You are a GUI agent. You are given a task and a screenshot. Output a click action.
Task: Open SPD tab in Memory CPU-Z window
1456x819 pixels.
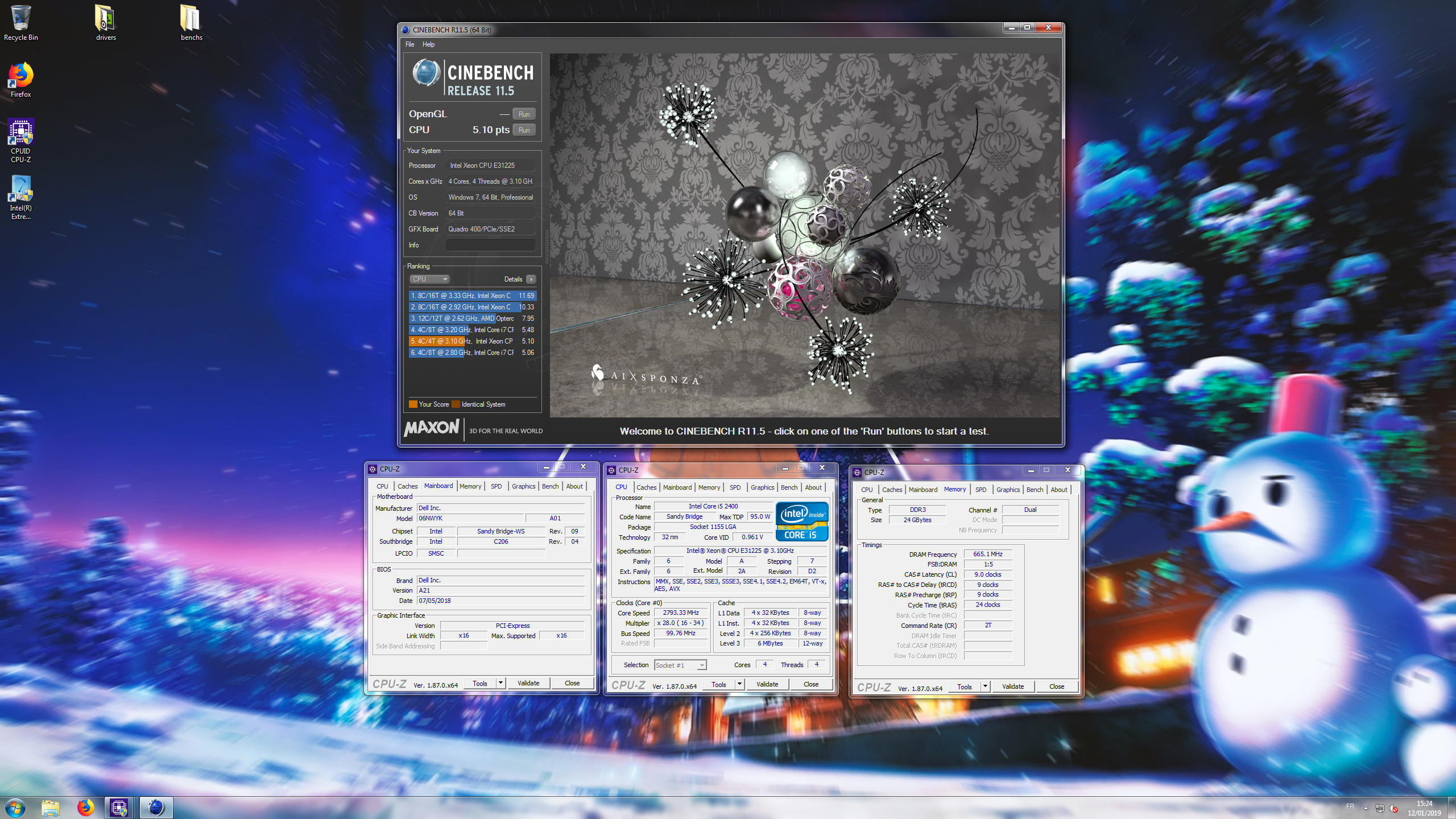[981, 490]
